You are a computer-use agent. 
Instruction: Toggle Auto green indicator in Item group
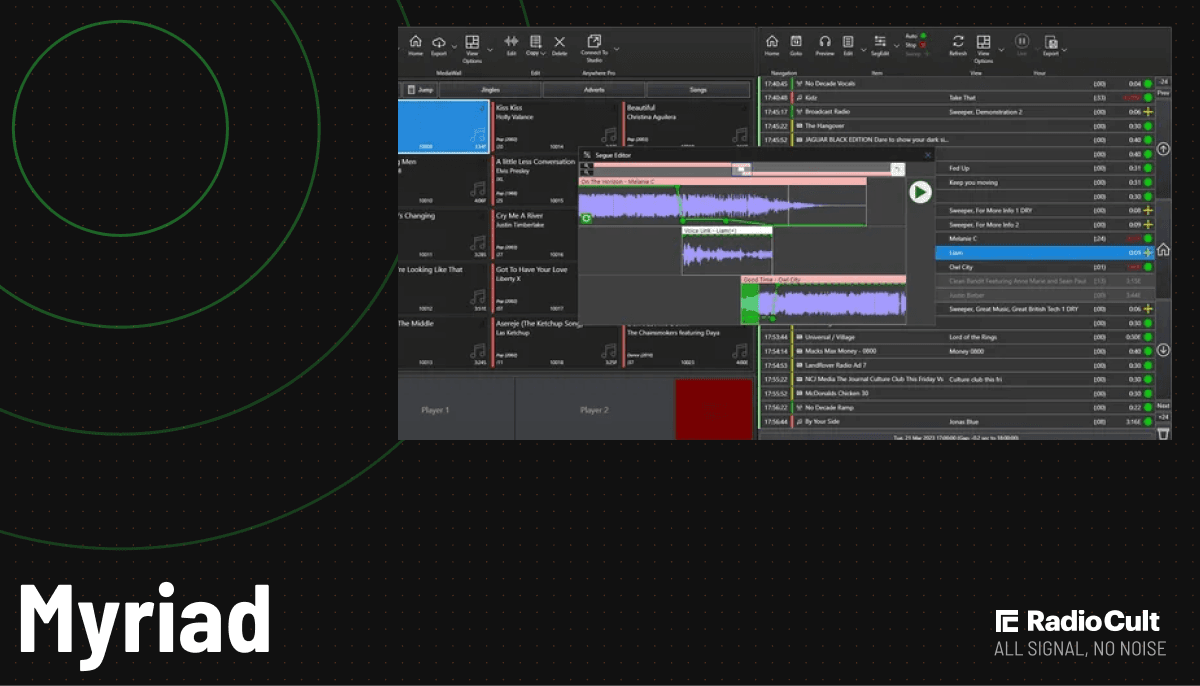tap(923, 35)
